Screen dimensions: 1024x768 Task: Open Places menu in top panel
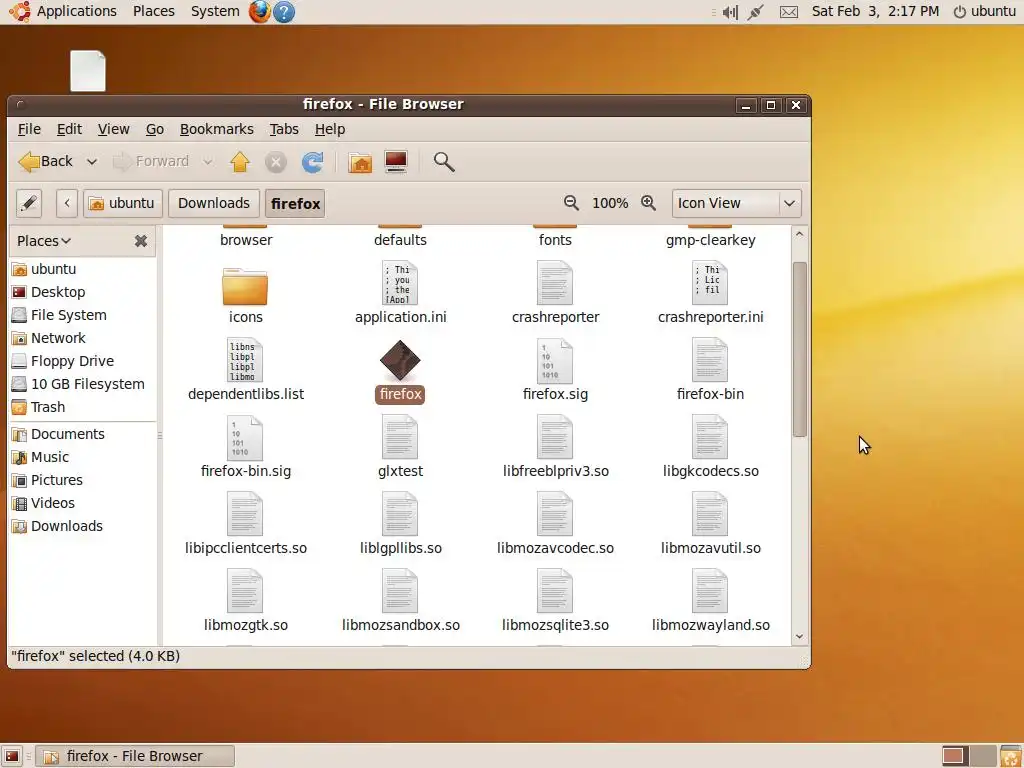[153, 11]
